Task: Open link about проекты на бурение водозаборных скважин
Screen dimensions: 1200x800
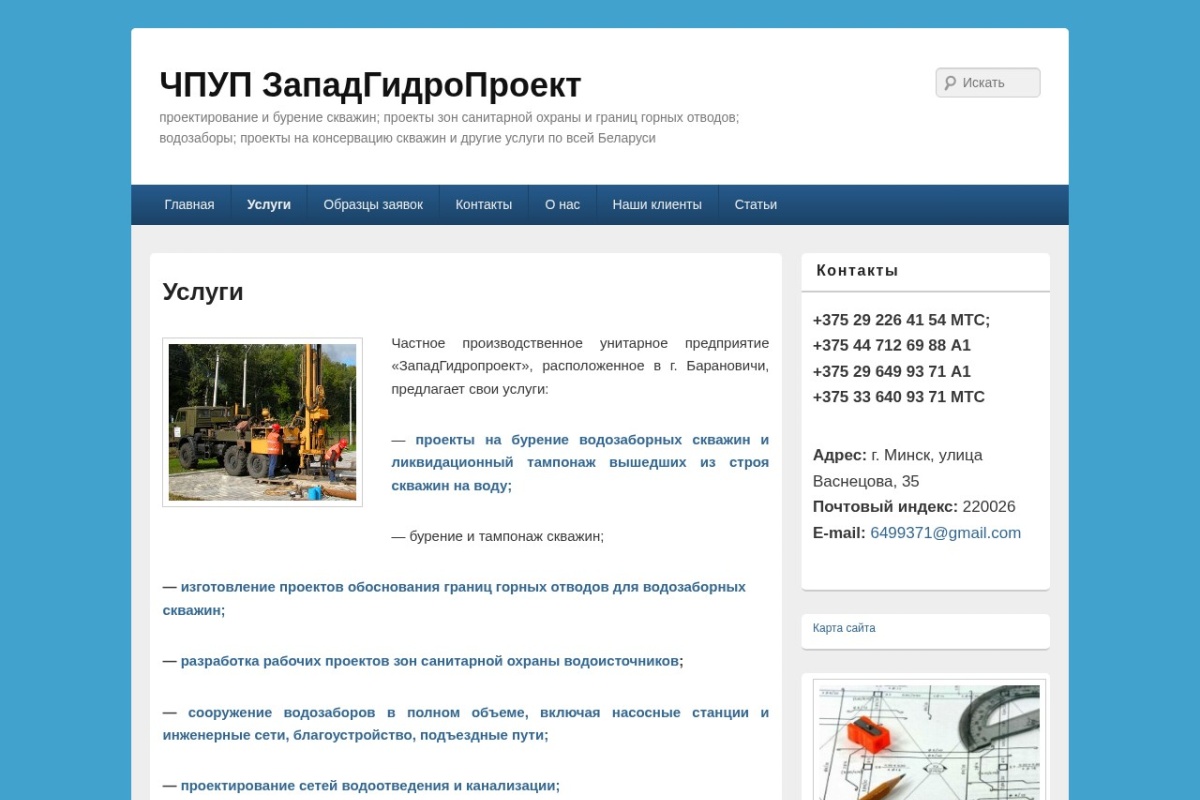Action: tap(580, 462)
